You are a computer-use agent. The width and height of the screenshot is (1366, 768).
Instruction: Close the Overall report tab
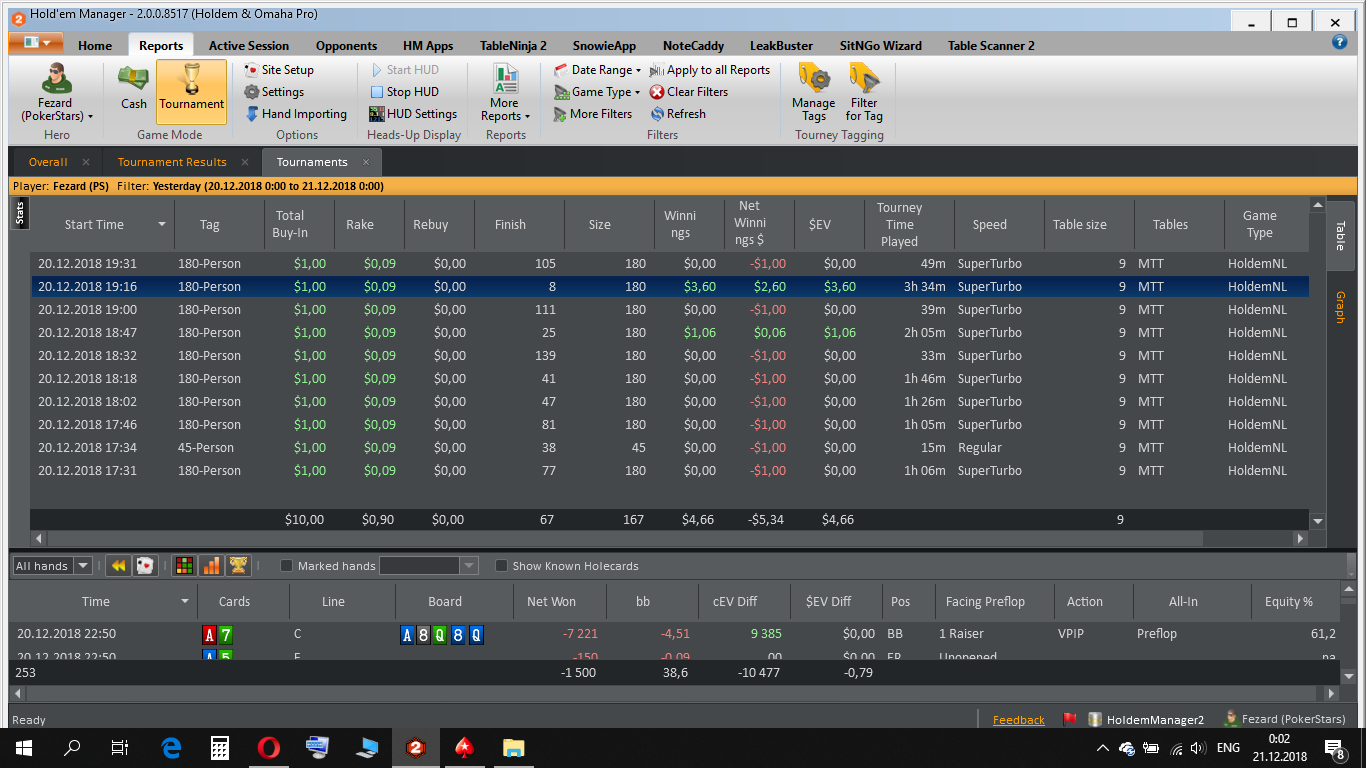pos(86,162)
